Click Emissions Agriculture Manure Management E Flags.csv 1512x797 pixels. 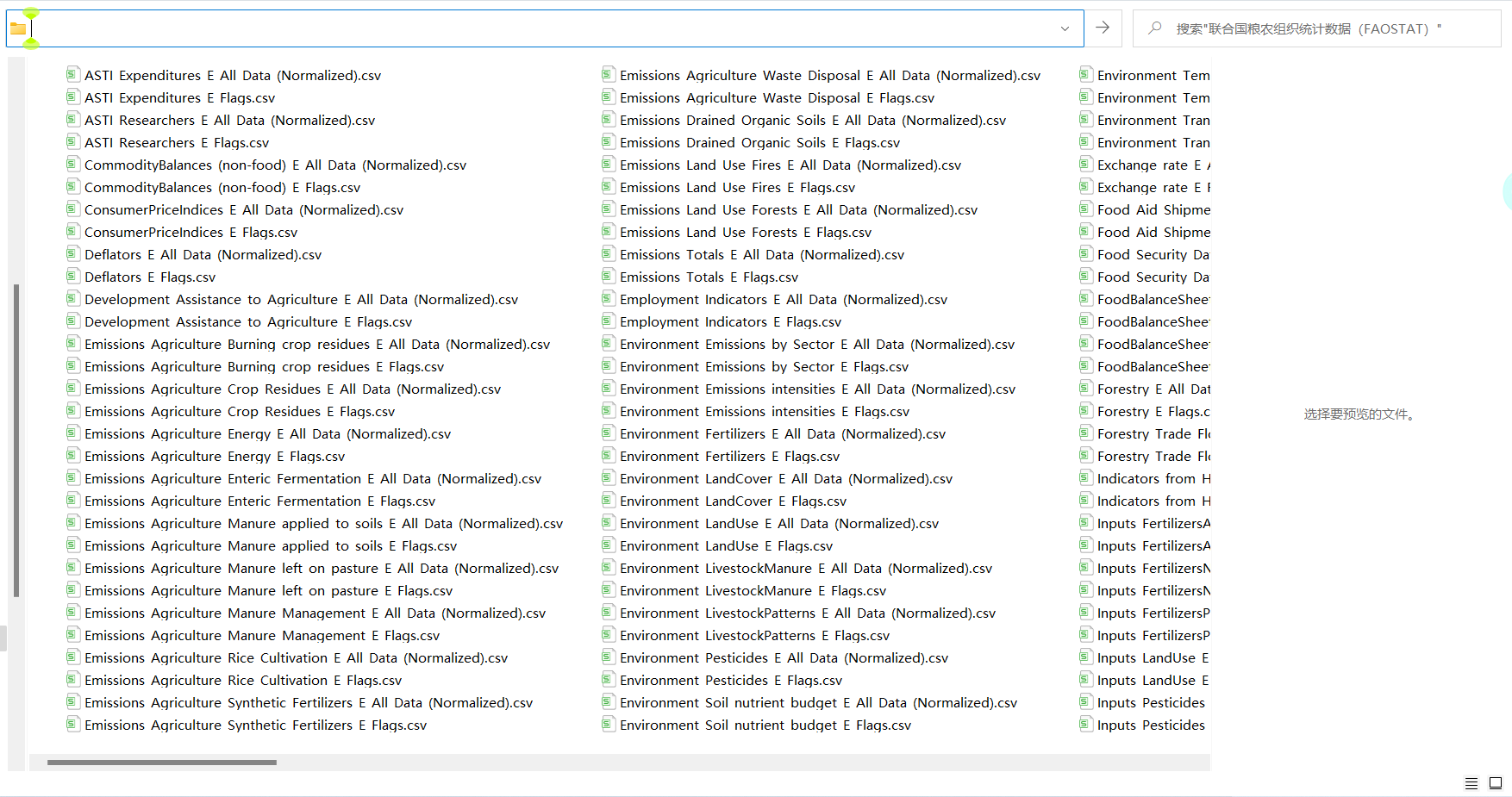(262, 636)
